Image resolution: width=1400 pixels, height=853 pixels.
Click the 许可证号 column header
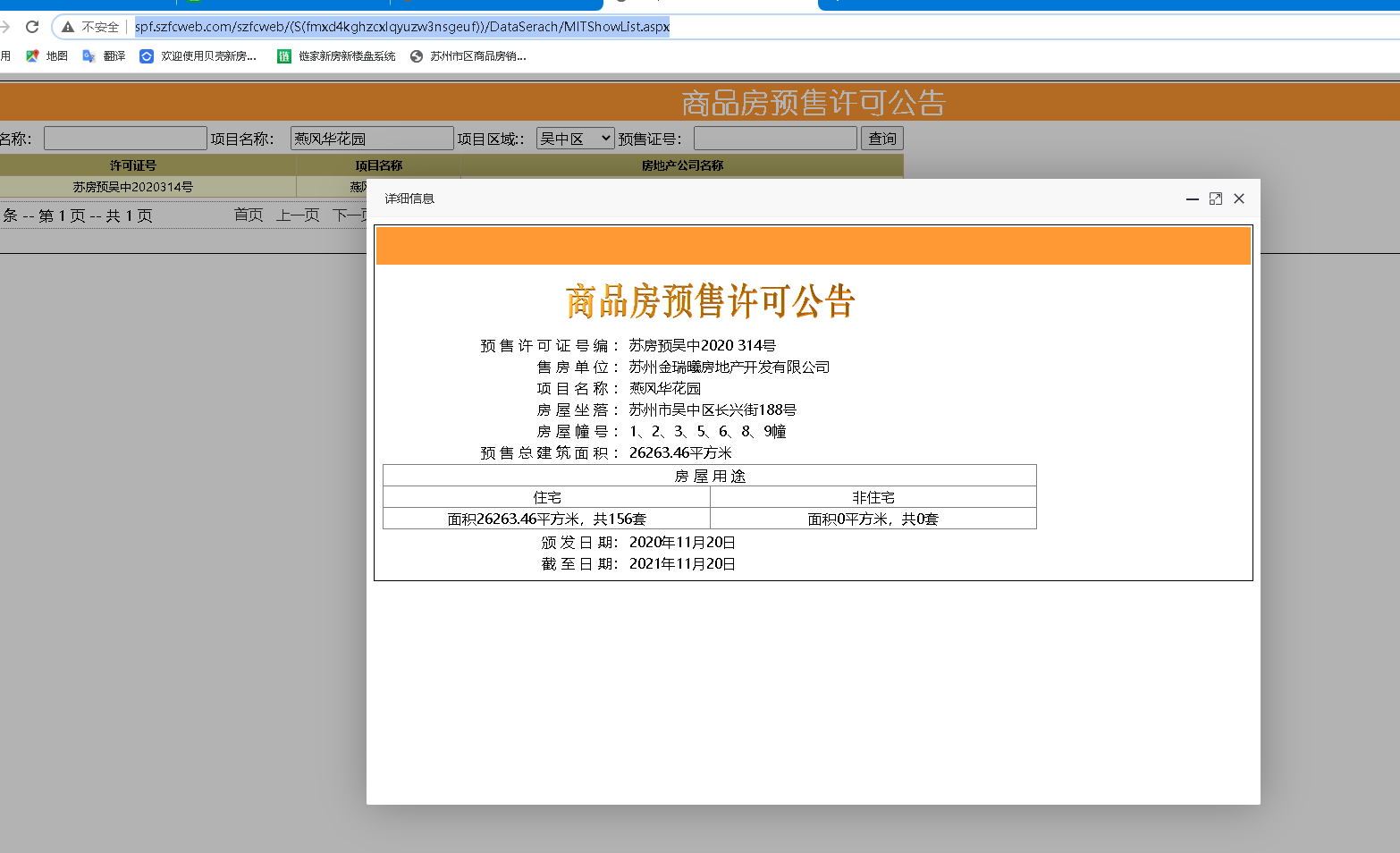133,165
